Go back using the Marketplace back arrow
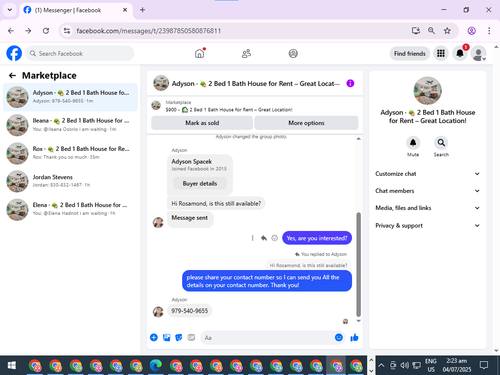Viewport: 500px width, 375px height. pos(12,76)
